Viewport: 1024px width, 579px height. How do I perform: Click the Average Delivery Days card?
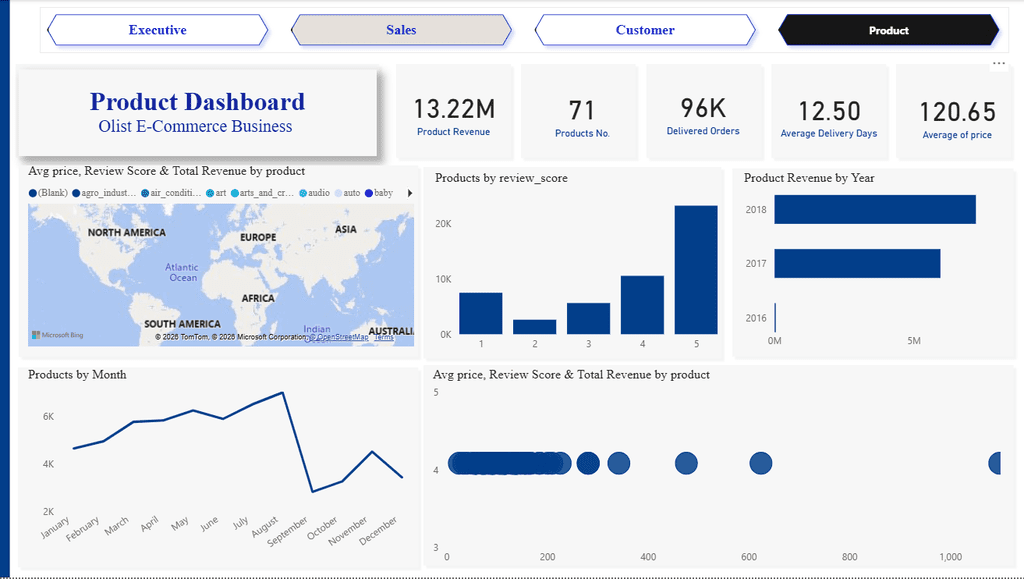click(829, 112)
